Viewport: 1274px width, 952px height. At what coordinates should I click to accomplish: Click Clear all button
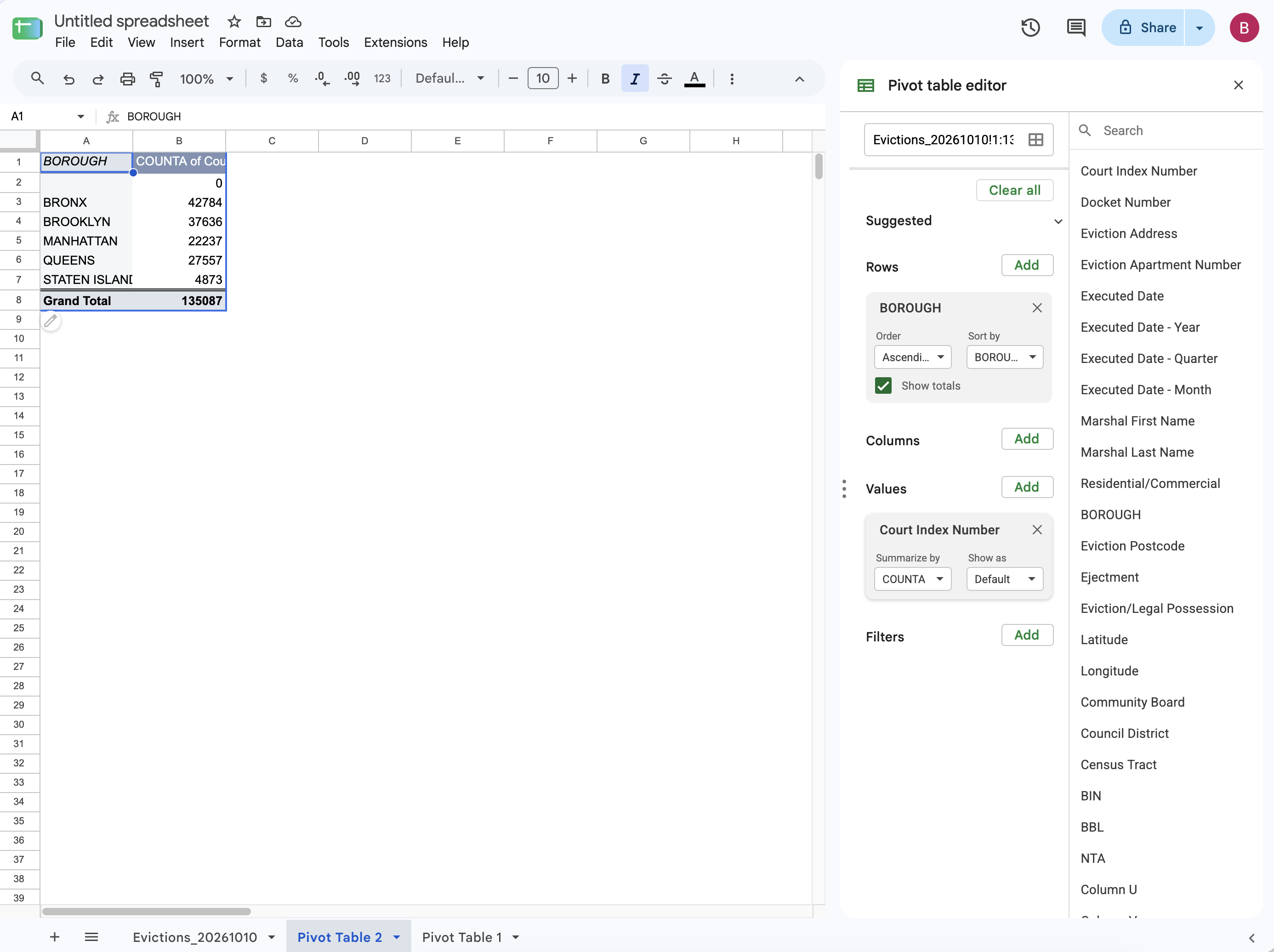1014,190
